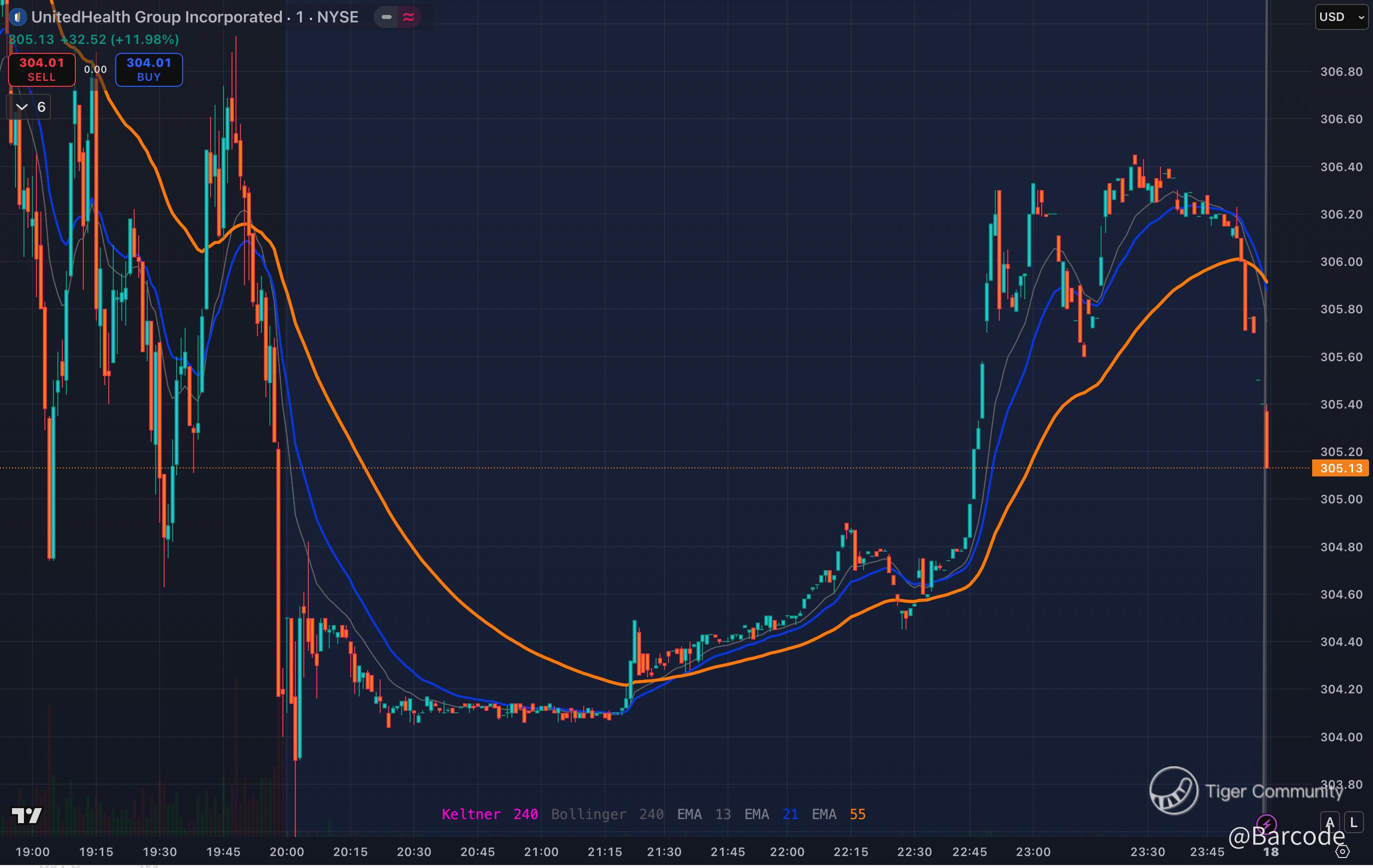Click the Bollinger 240 indicator label
The height and width of the screenshot is (868, 1373).
[607, 815]
